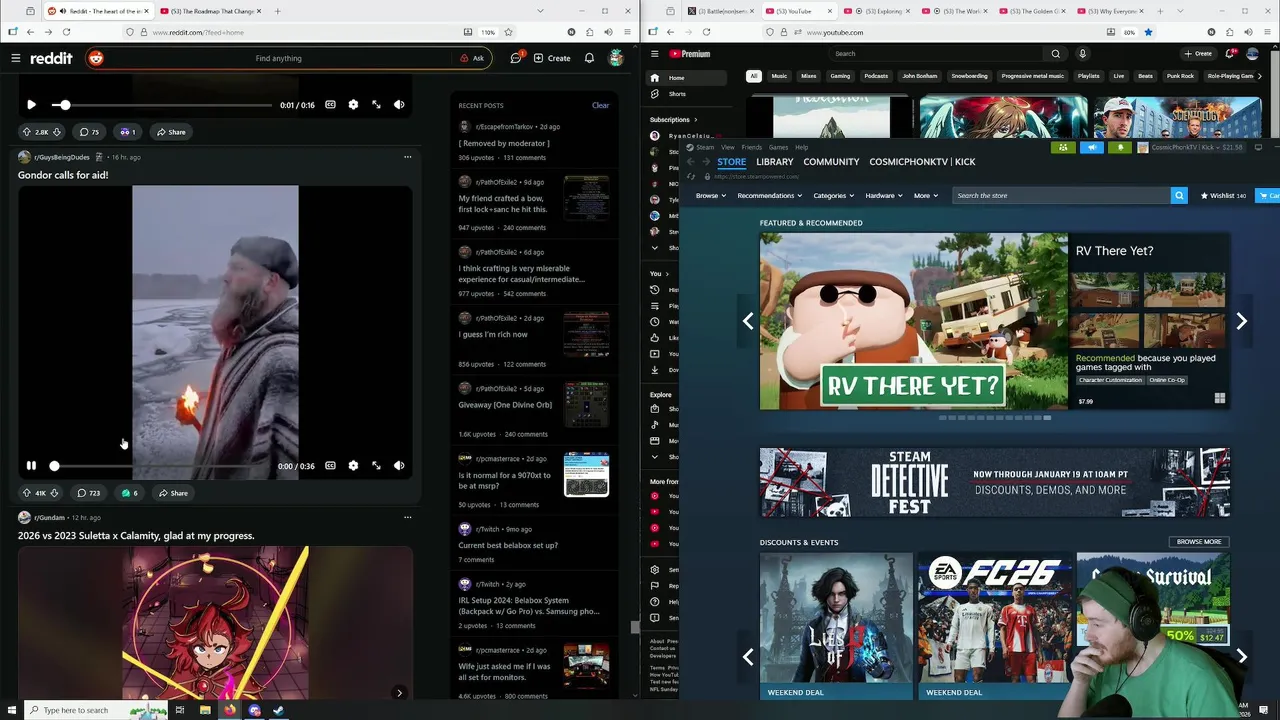The image size is (1280, 720).
Task: Expand the Steam Recommendations dropdown
Action: (x=770, y=196)
